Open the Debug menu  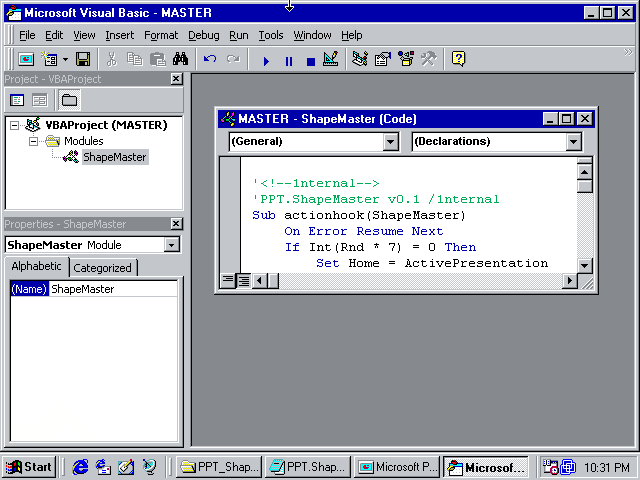click(x=204, y=36)
